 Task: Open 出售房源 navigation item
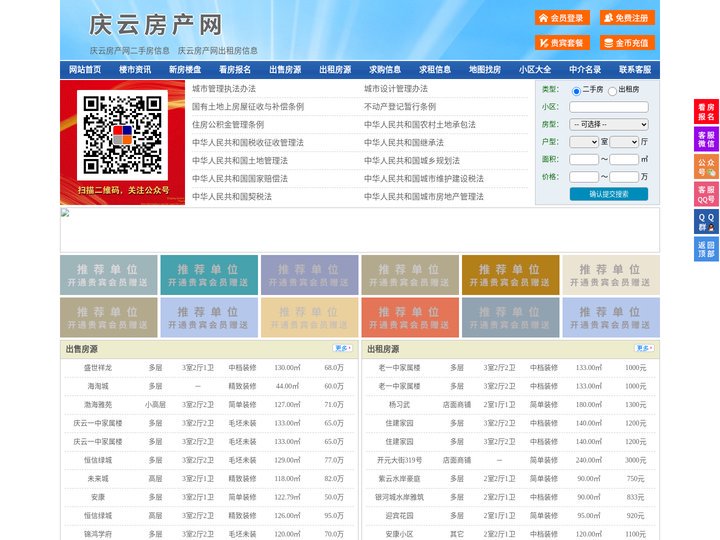pos(285,70)
